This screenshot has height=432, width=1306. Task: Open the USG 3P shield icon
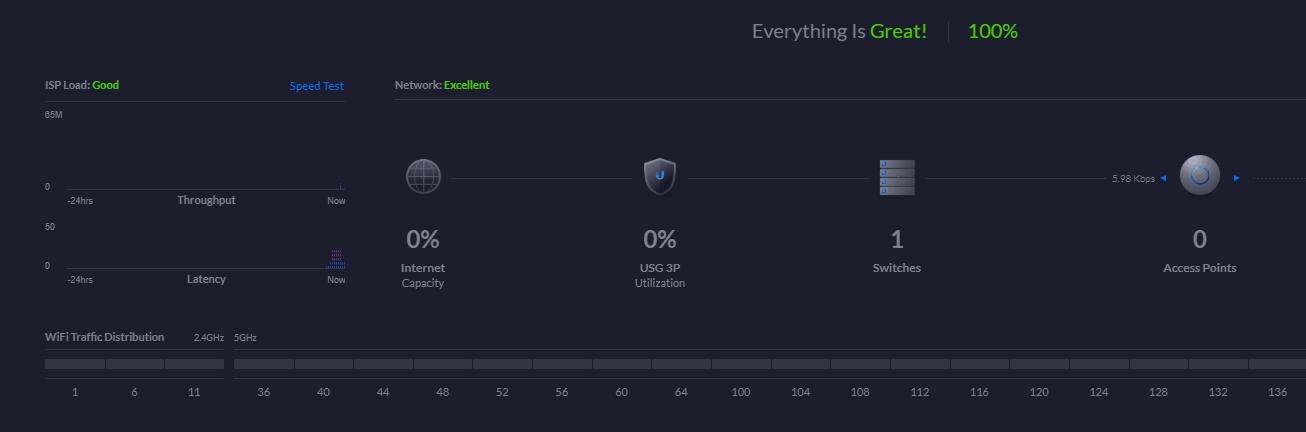tap(660, 177)
